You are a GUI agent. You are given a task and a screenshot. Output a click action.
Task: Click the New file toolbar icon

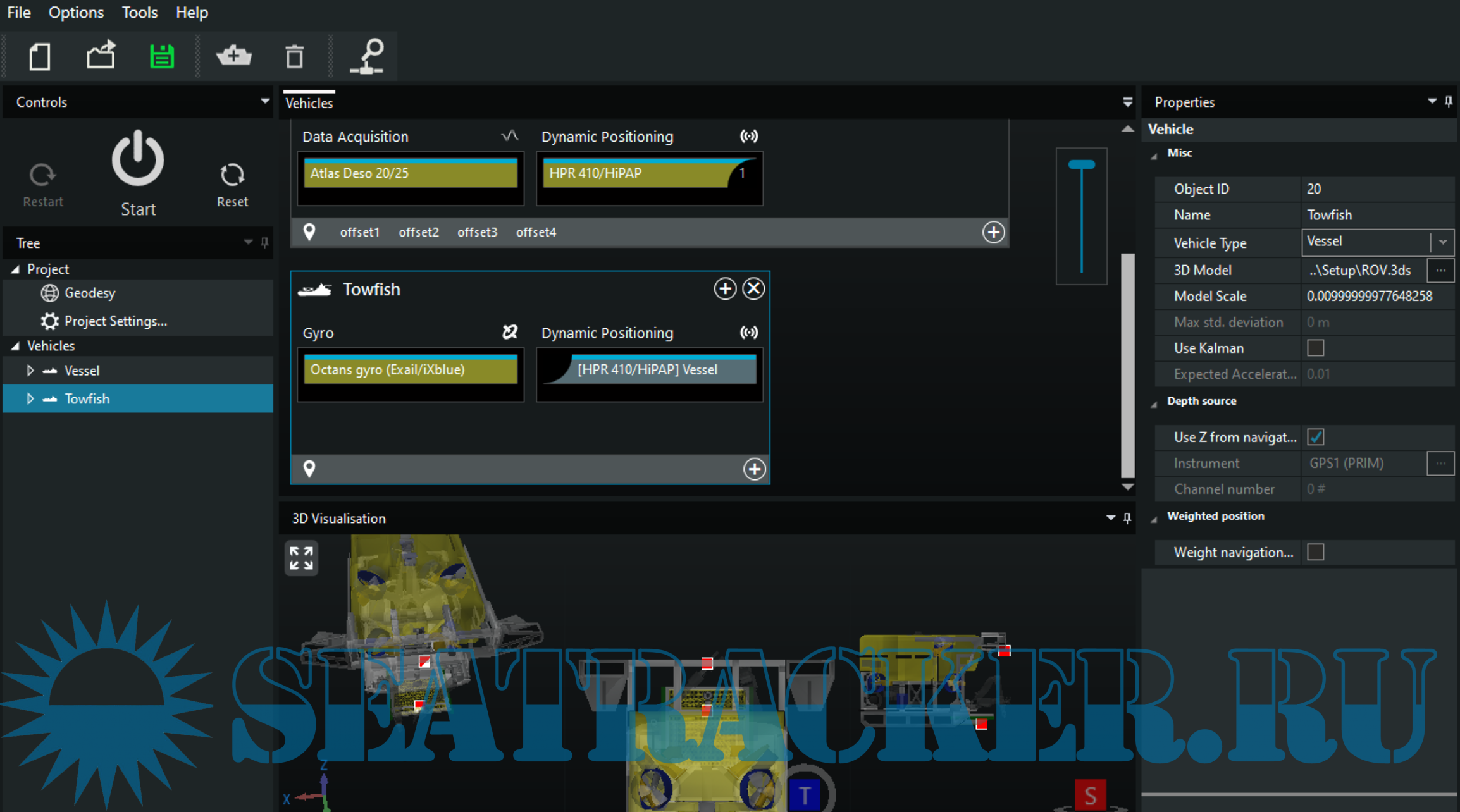[x=40, y=57]
